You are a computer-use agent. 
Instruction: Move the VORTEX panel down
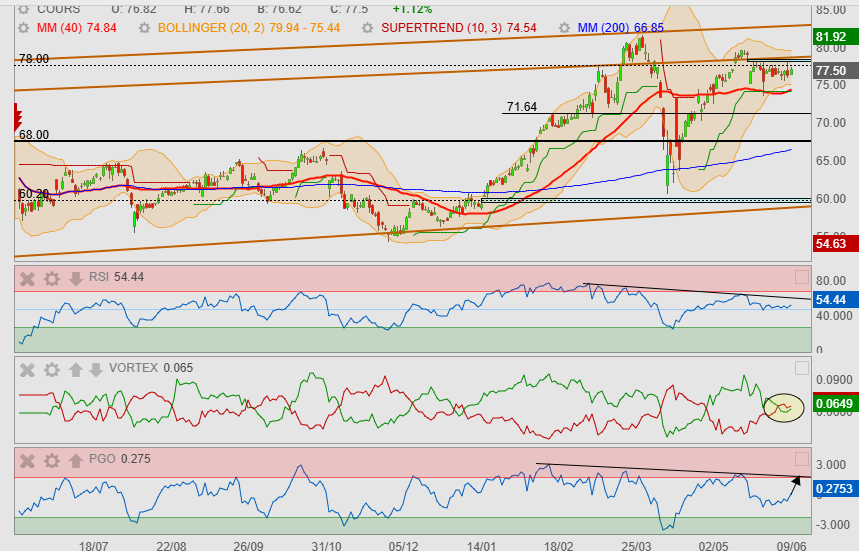point(96,370)
